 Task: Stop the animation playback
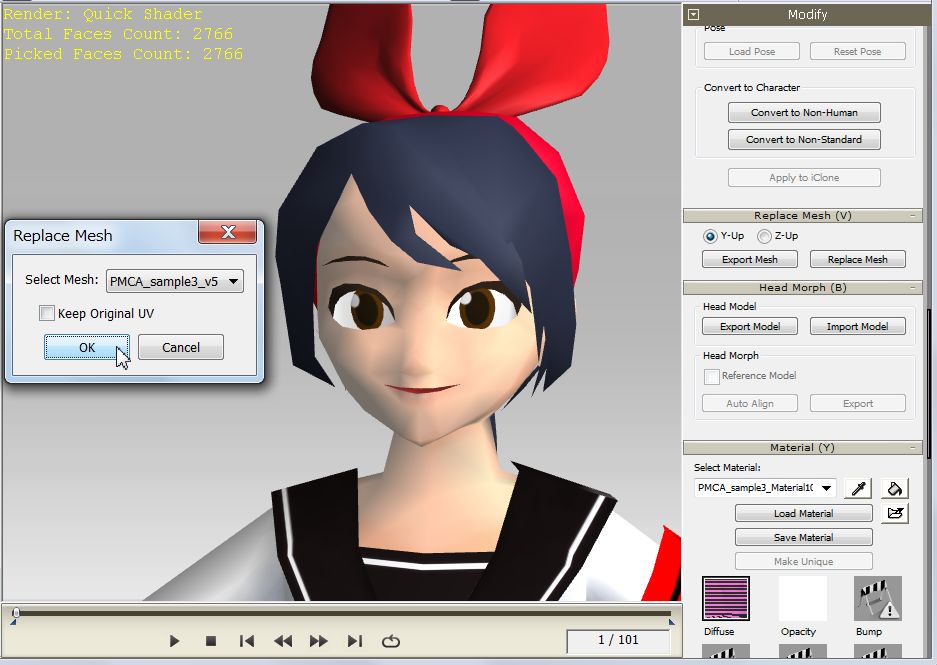pyautogui.click(x=210, y=641)
